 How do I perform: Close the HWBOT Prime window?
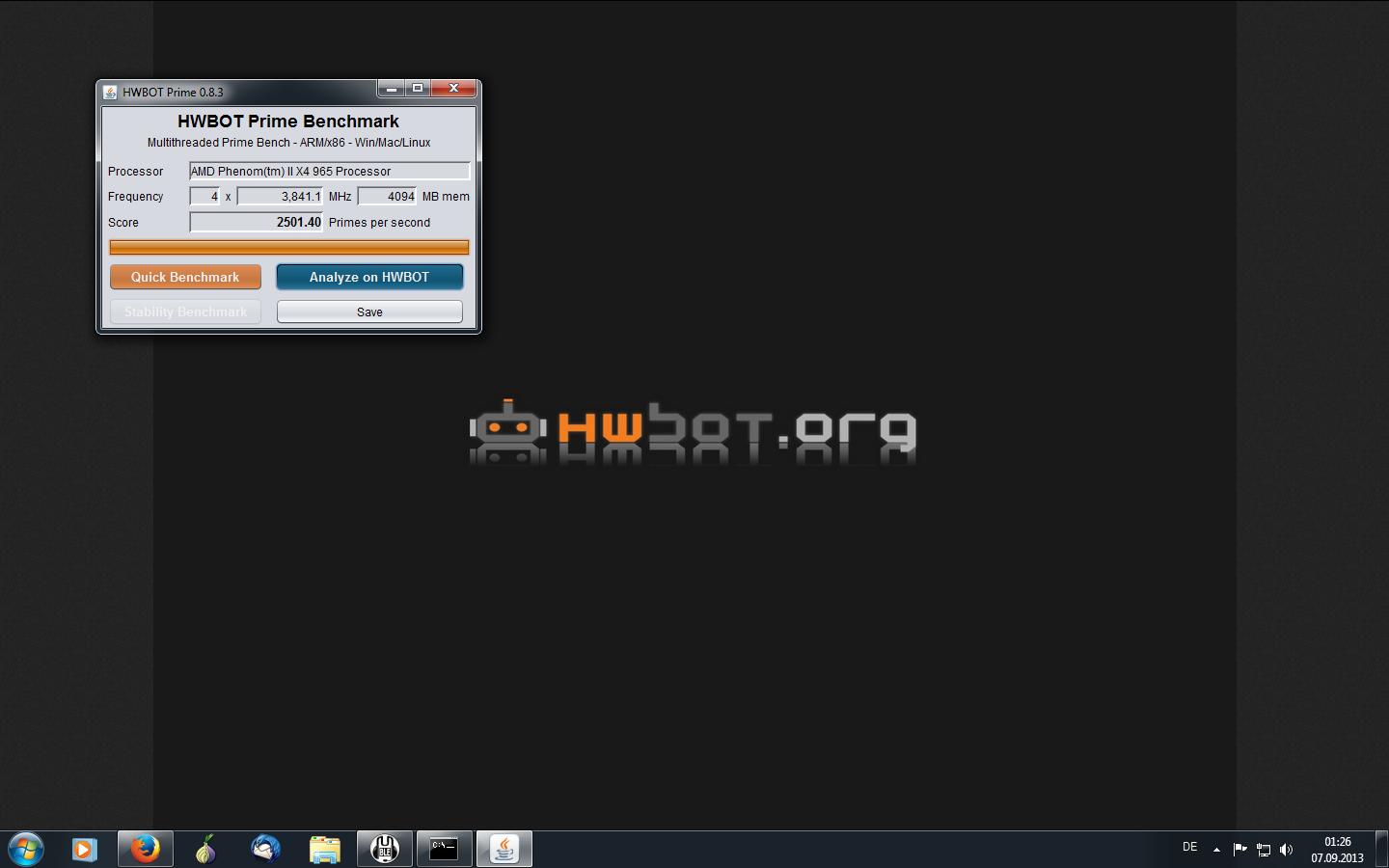click(x=453, y=89)
